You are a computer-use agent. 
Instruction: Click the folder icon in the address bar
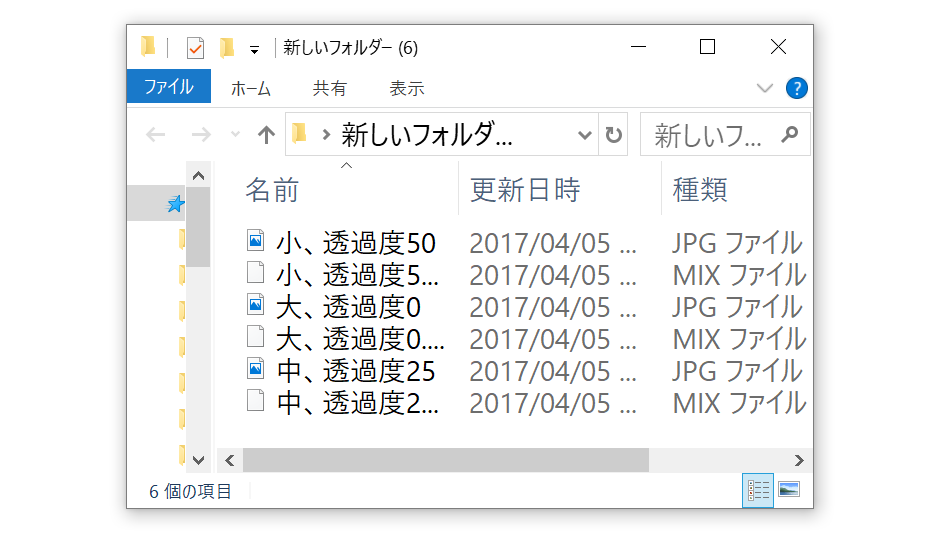pyautogui.click(x=299, y=133)
